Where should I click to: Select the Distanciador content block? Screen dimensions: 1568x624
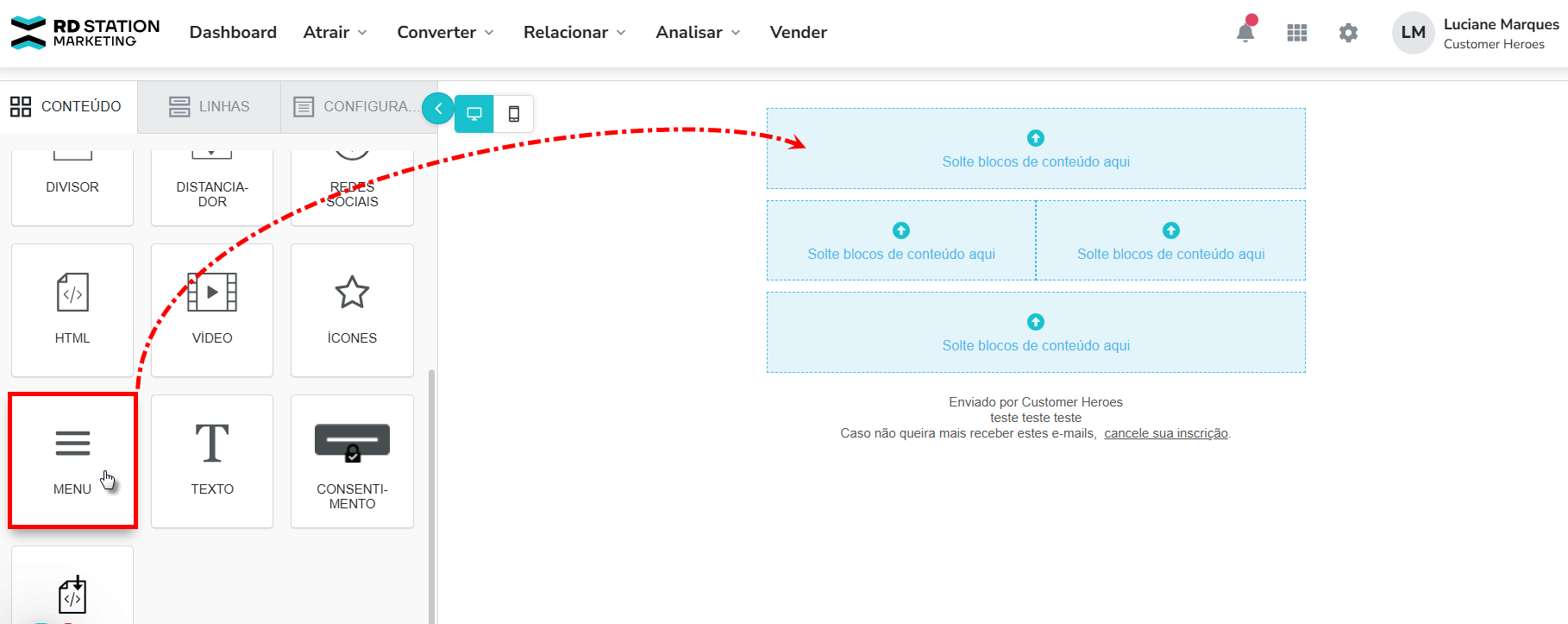coord(212,187)
